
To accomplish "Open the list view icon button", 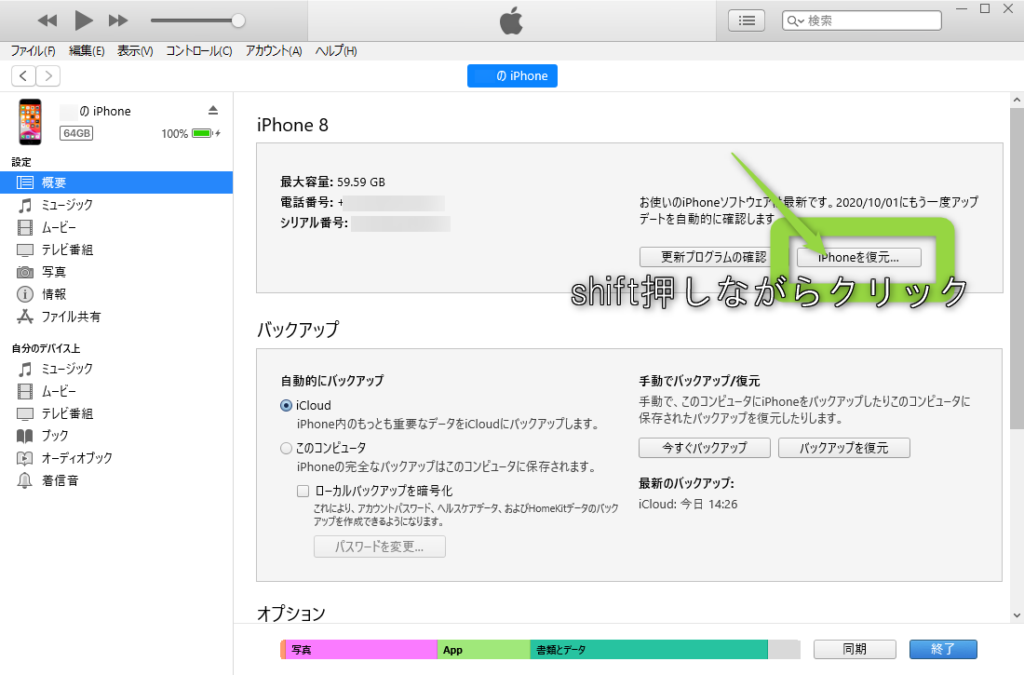I will coord(746,21).
